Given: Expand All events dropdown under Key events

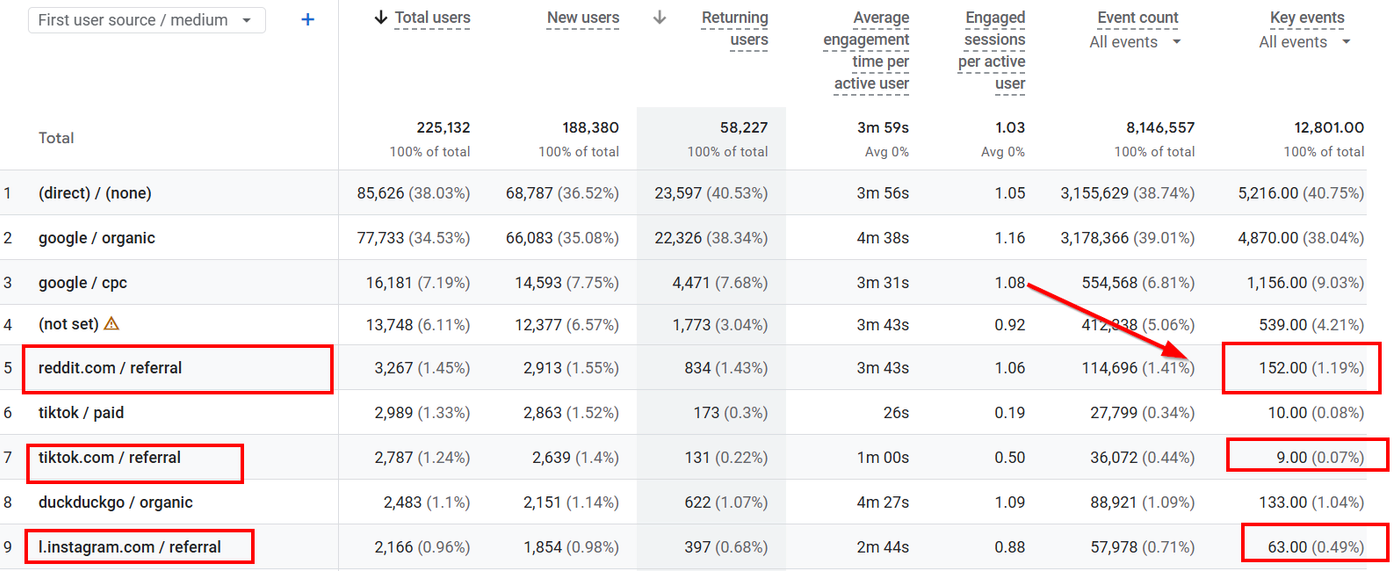Looking at the screenshot, I should (x=1305, y=42).
